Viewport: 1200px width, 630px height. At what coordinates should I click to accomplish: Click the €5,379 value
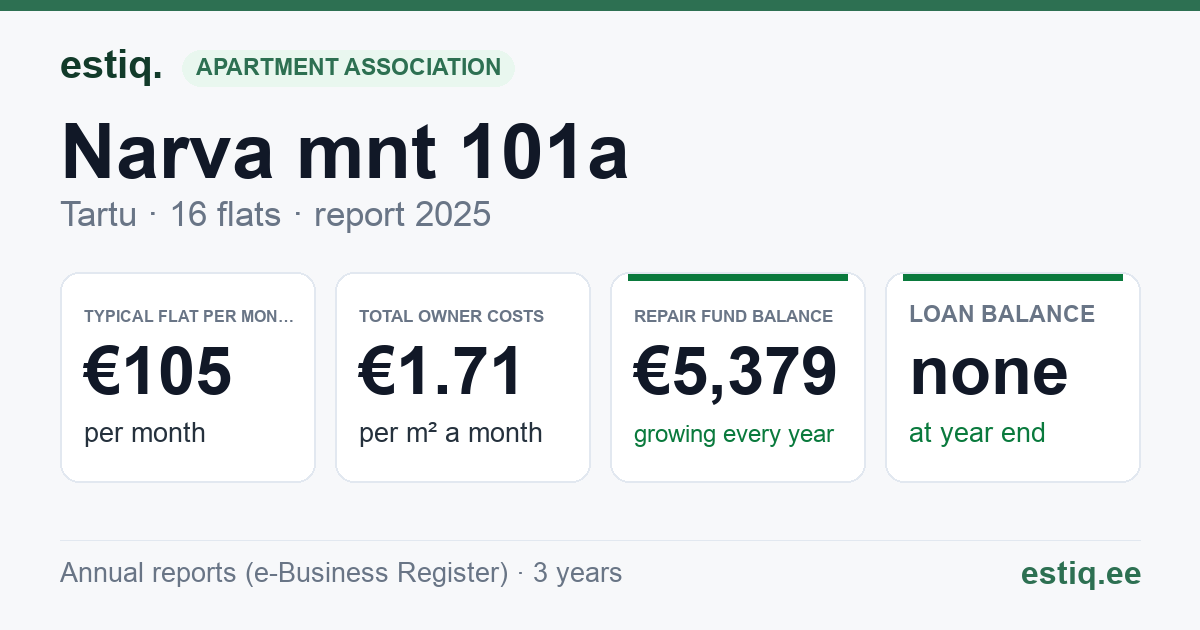736,371
